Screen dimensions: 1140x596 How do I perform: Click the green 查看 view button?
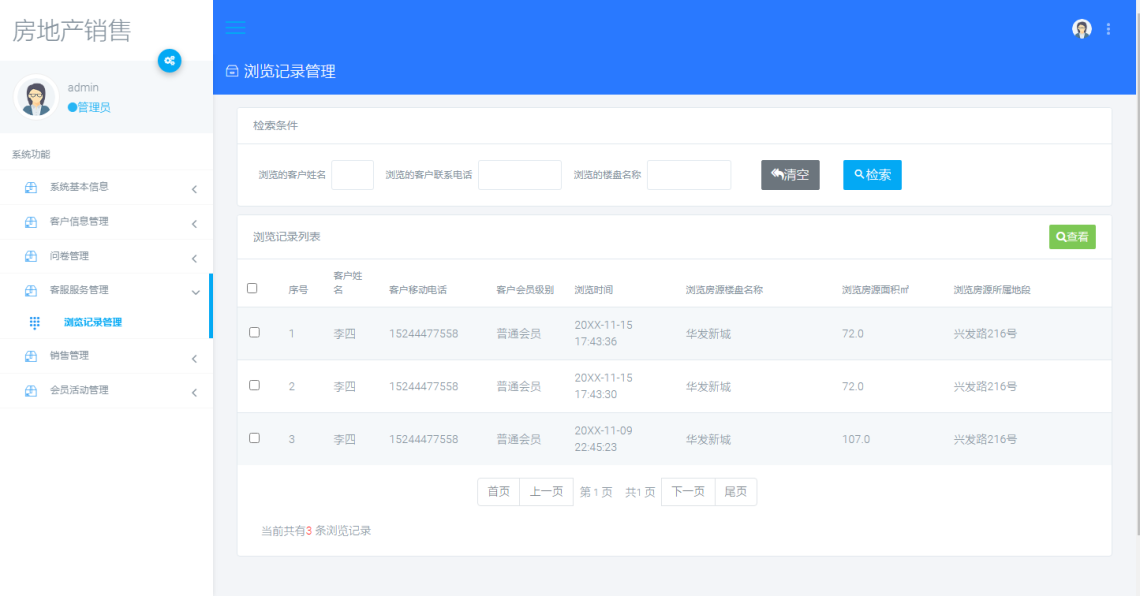coord(1071,237)
